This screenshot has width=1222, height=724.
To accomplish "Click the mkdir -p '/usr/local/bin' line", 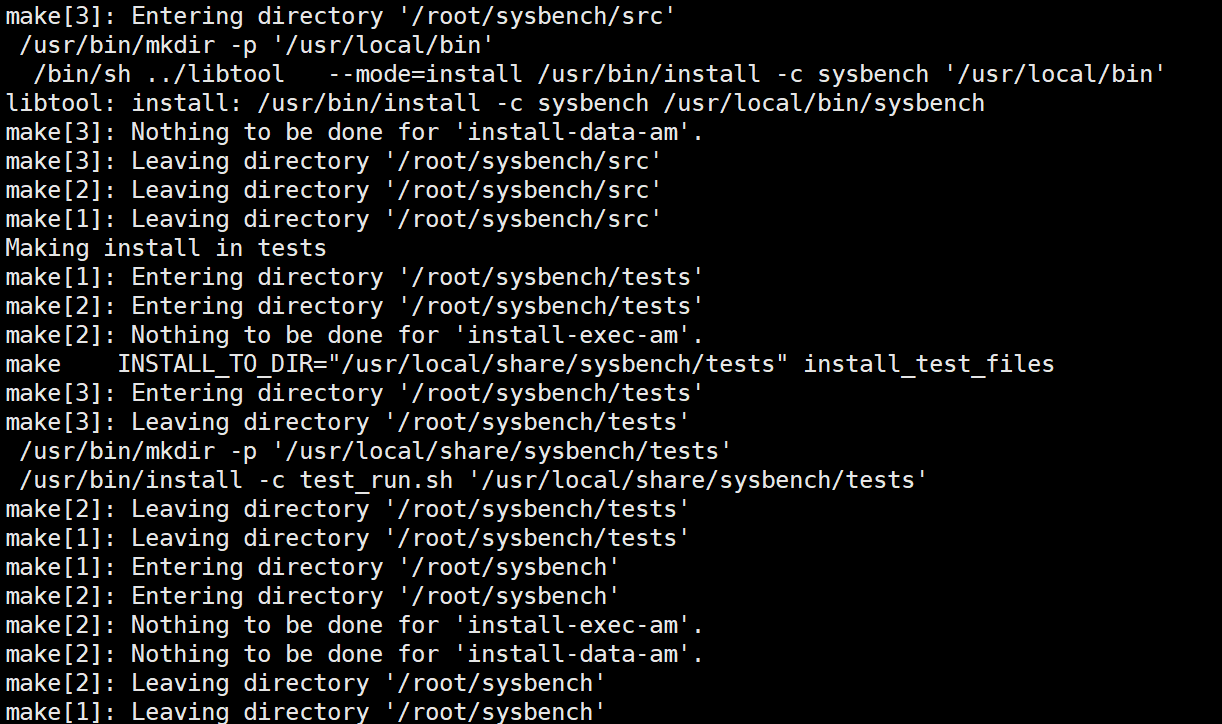I will click(257, 45).
